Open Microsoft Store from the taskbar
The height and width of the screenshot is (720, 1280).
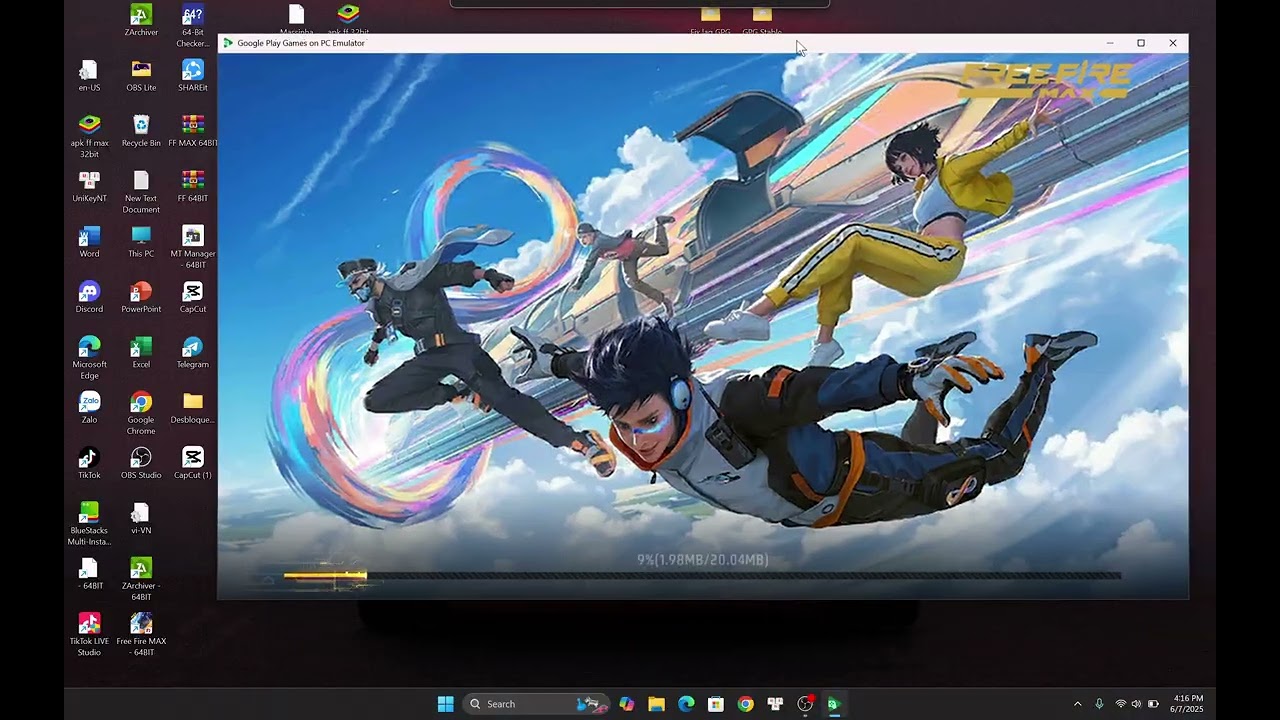716,704
